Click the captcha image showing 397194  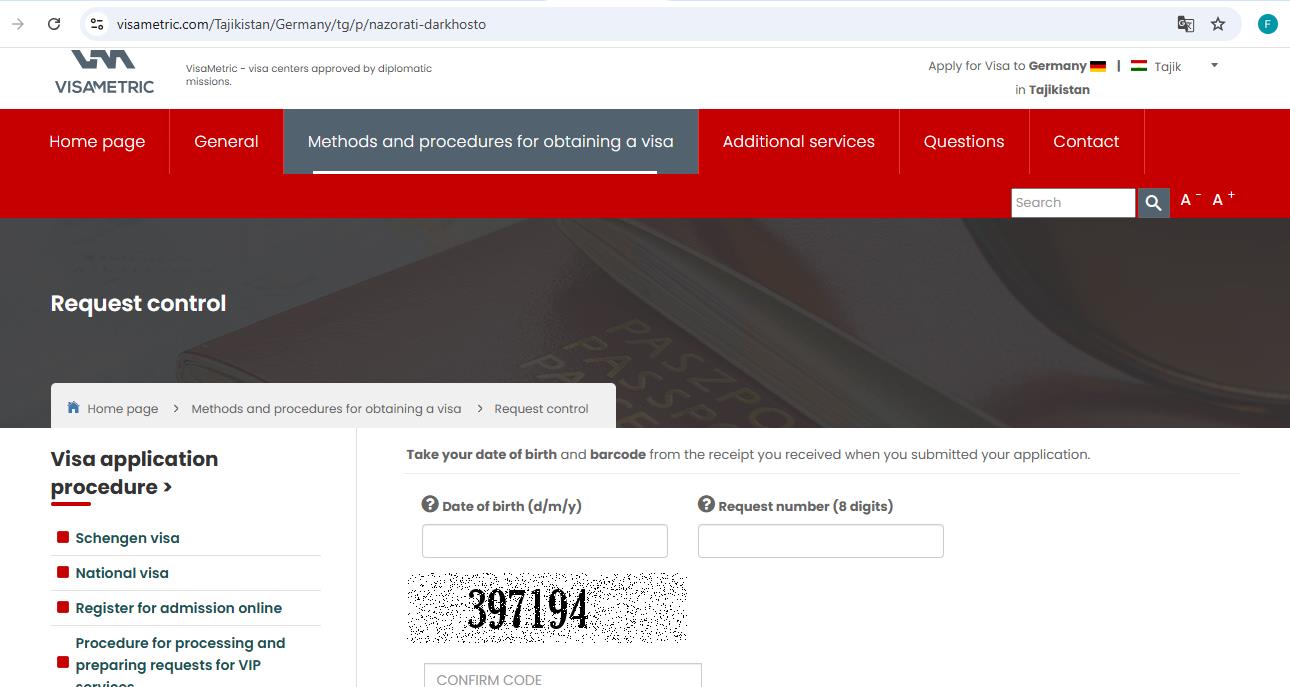pyautogui.click(x=546, y=606)
